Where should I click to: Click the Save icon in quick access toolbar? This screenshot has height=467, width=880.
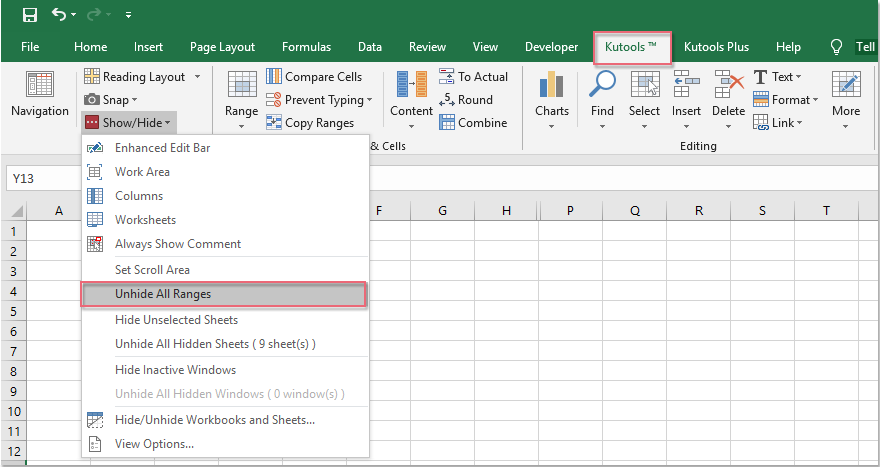[30, 15]
